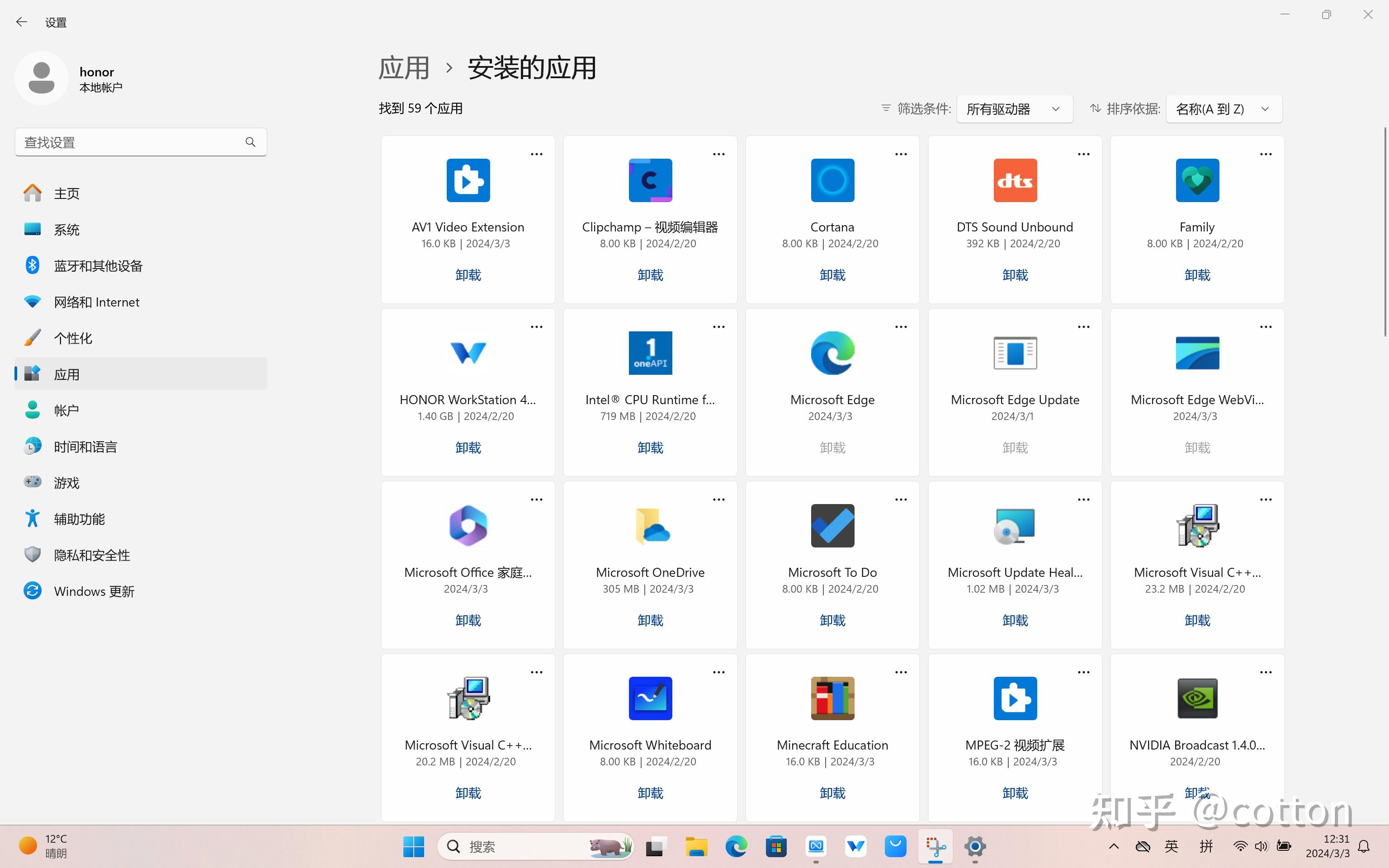Open File Explorer from the taskbar

[x=696, y=846]
